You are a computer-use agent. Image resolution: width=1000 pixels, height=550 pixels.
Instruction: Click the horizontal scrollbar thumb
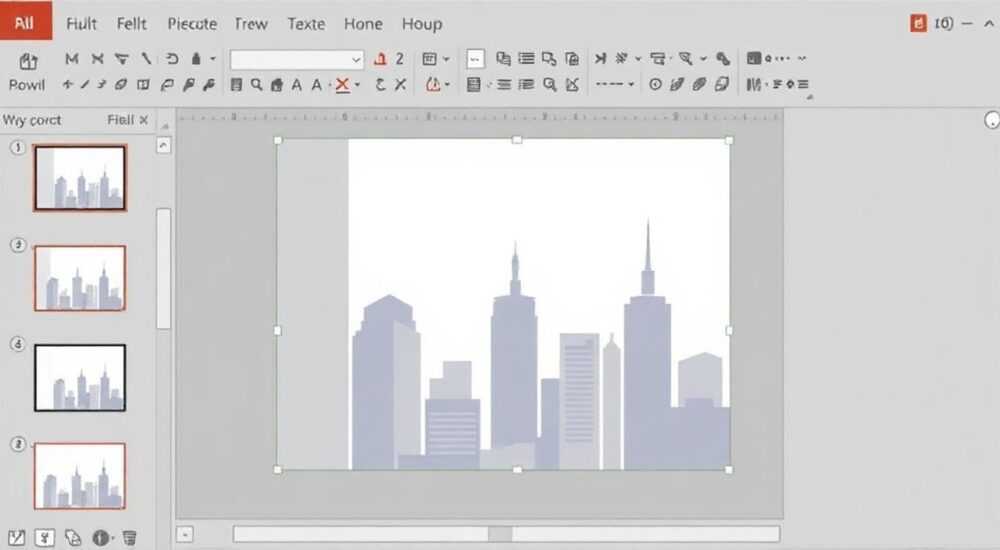click(x=500, y=534)
